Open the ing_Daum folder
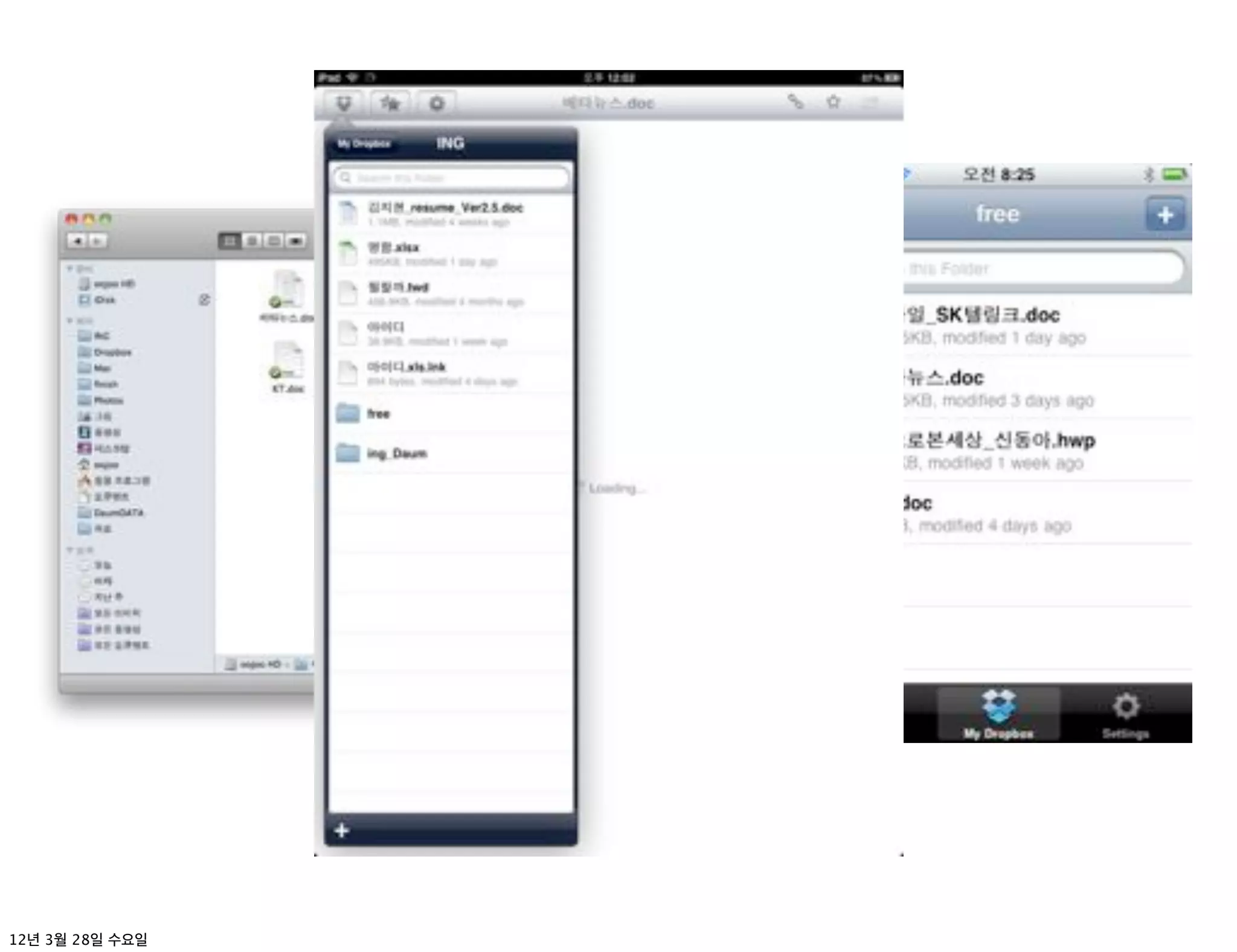The image size is (1237, 952). (x=396, y=454)
